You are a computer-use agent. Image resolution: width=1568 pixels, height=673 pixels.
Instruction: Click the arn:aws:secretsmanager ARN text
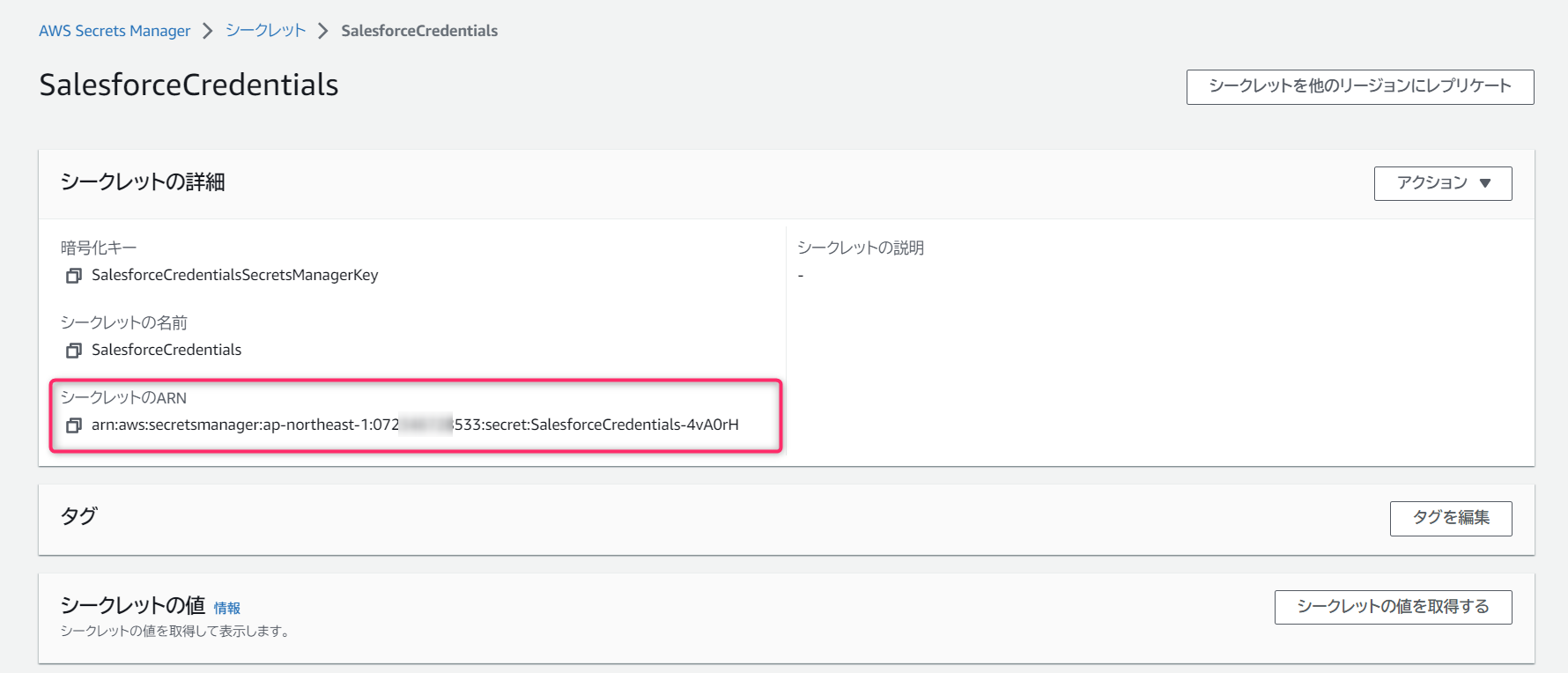pos(415,425)
